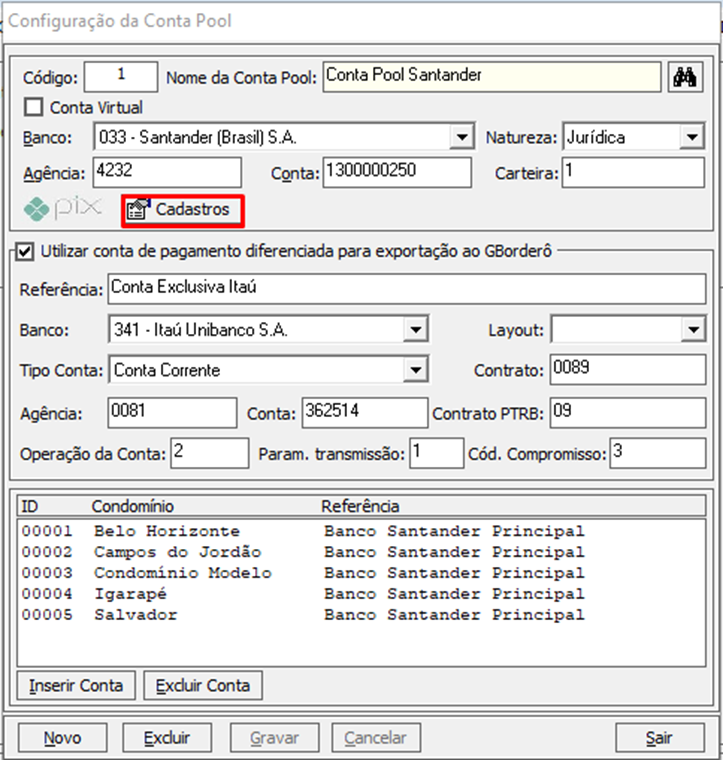Focus the Referência field
Viewport: 723px width, 760px height.
tap(407, 289)
